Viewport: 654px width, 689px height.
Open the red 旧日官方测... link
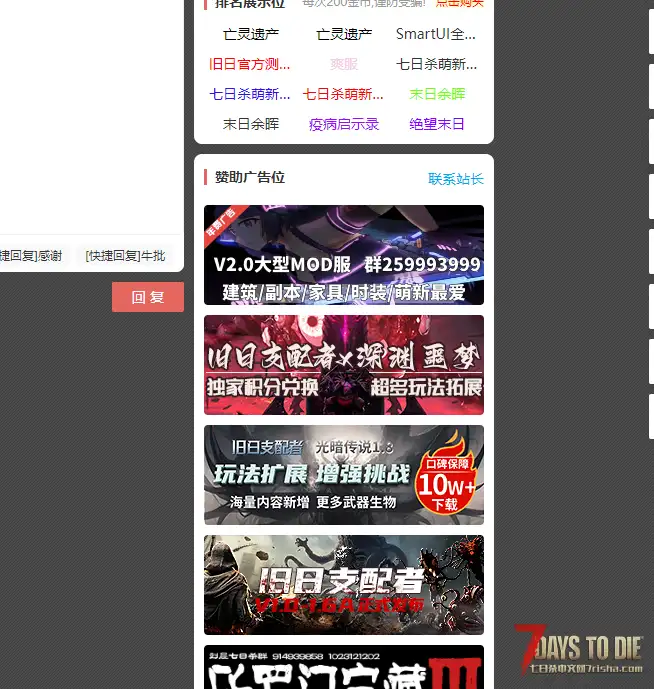250,64
